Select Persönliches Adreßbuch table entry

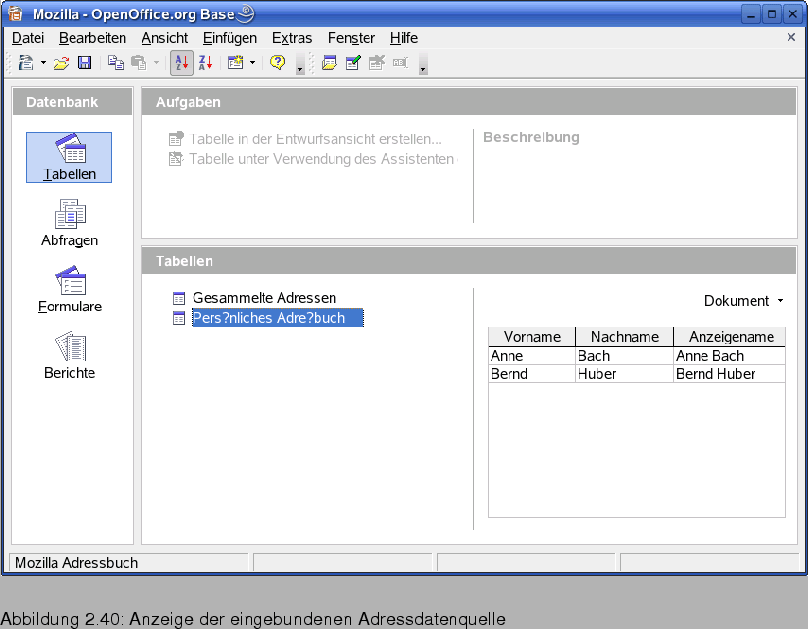[268, 318]
